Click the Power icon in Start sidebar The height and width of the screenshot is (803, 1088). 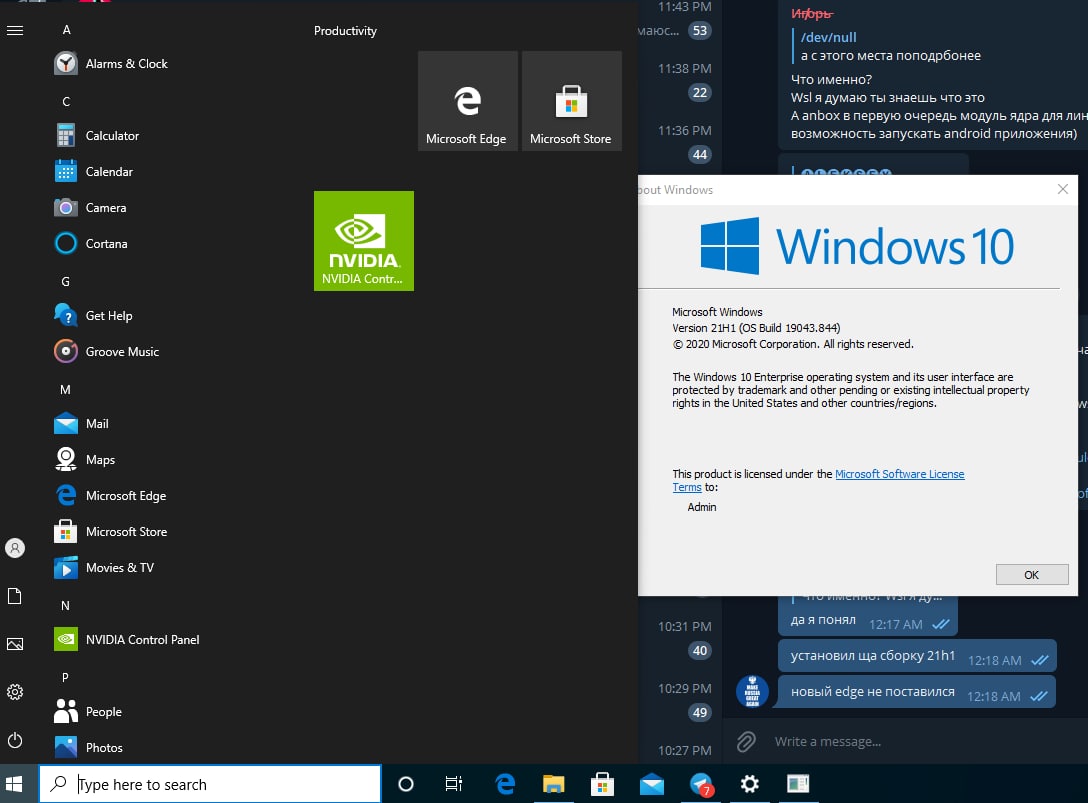[x=15, y=740]
